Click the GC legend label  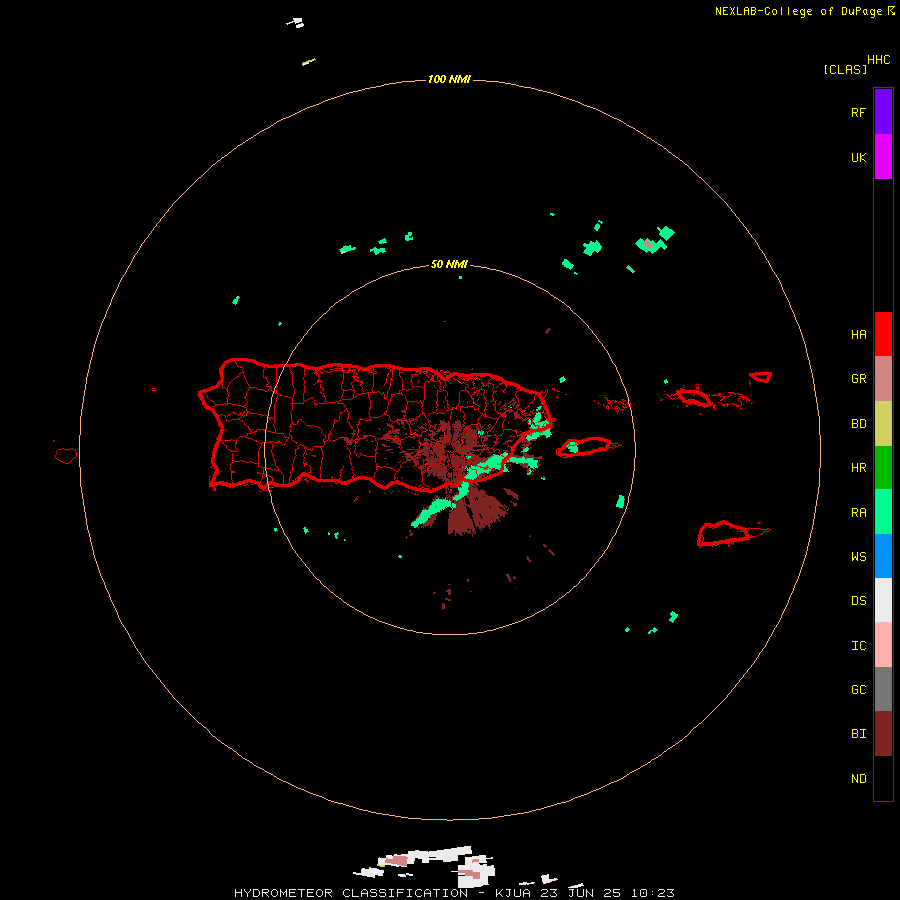(858, 690)
